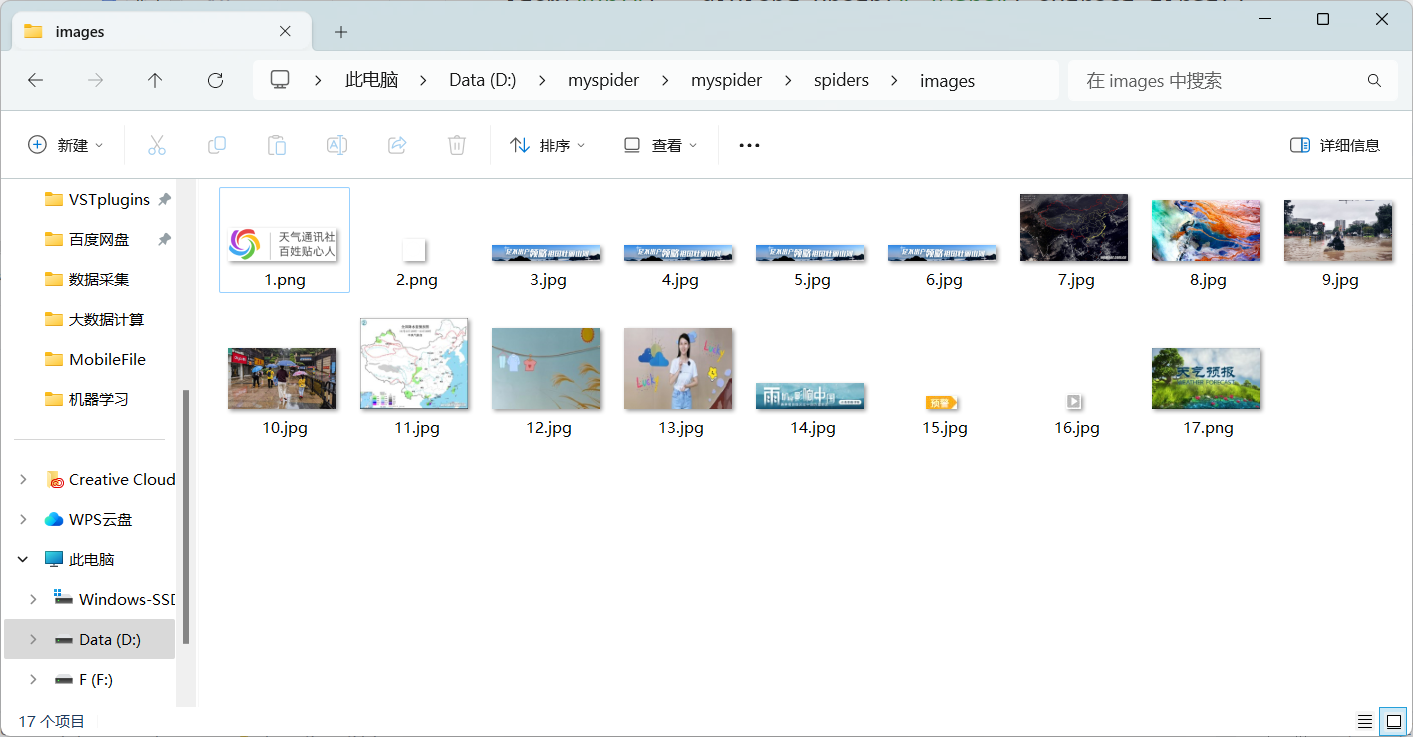Viewport: 1413px width, 737px height.
Task: Expand the Creative Cloud tree node
Action: coord(23,480)
